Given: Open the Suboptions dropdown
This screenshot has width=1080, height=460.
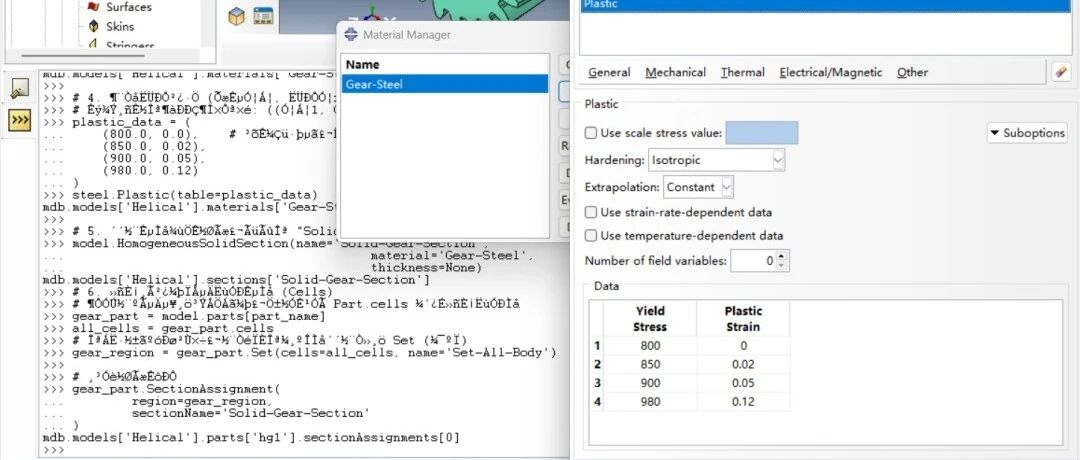Looking at the screenshot, I should [1027, 133].
